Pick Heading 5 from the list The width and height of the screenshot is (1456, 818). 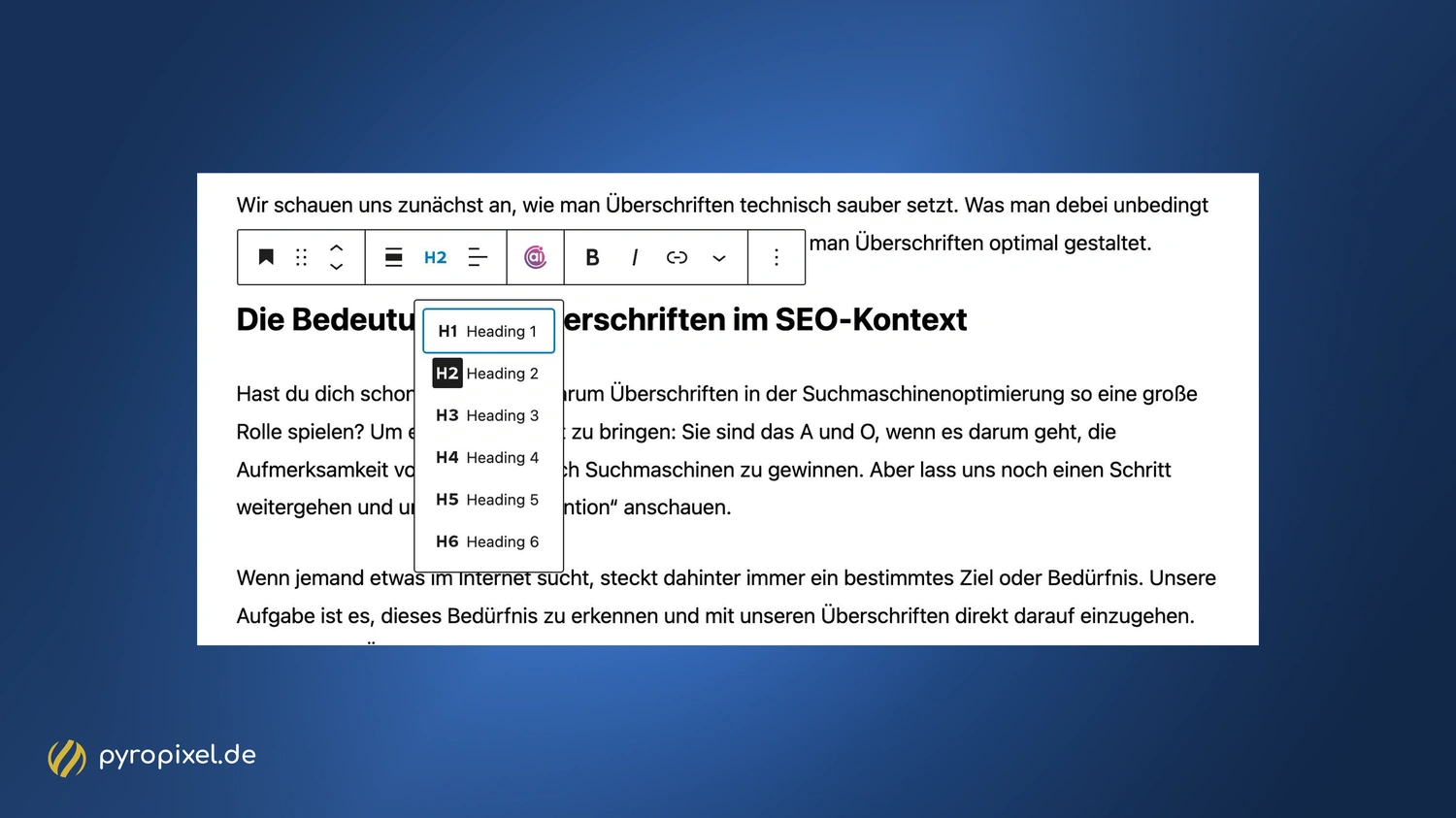pos(488,500)
